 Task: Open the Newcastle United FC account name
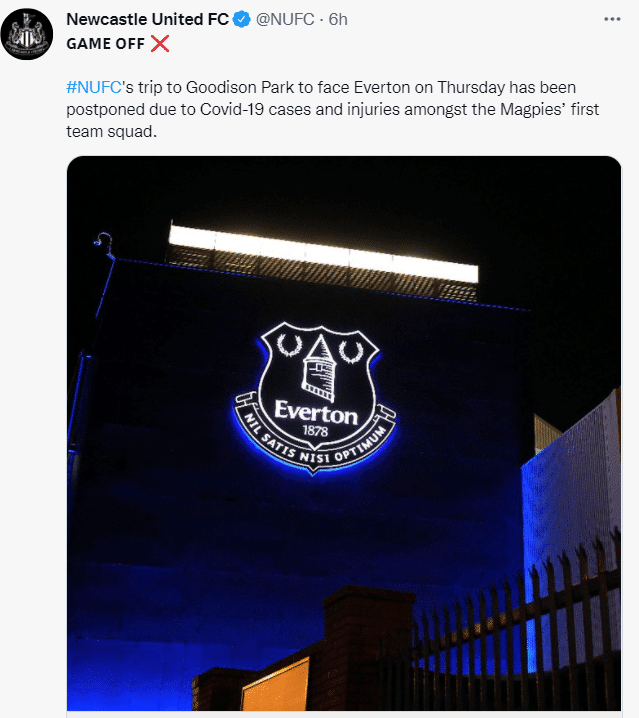146,20
